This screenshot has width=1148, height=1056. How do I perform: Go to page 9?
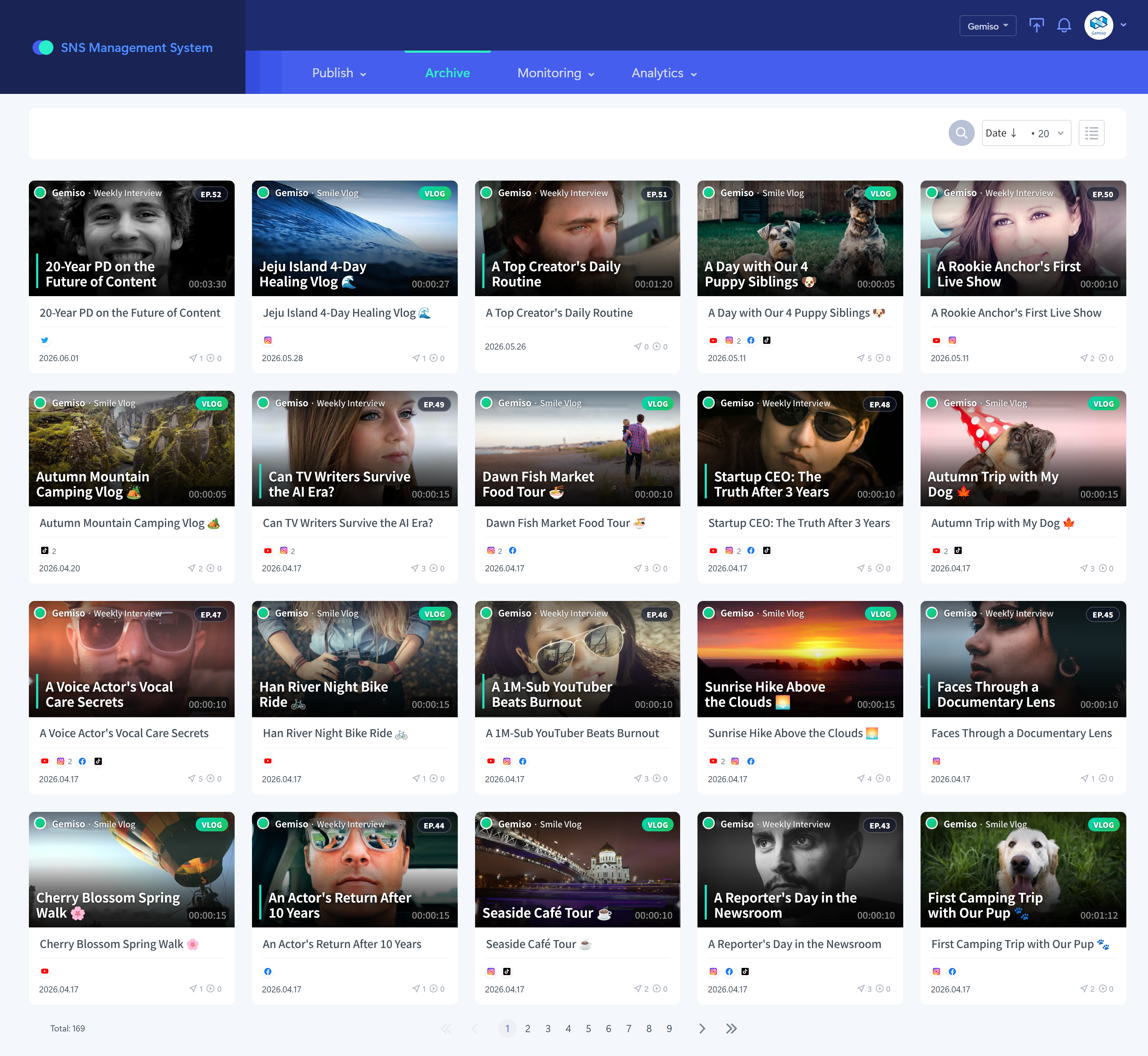pos(669,1029)
